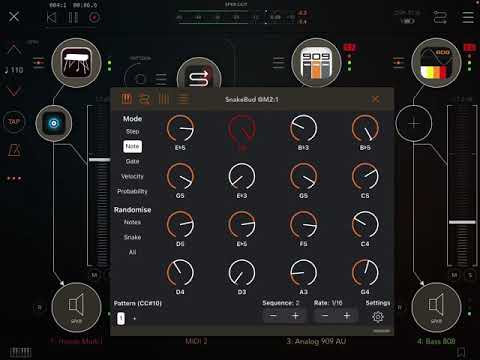The height and width of the screenshot is (360, 480).
Task: Open channel 4 strip menu icon
Action: point(399,63)
